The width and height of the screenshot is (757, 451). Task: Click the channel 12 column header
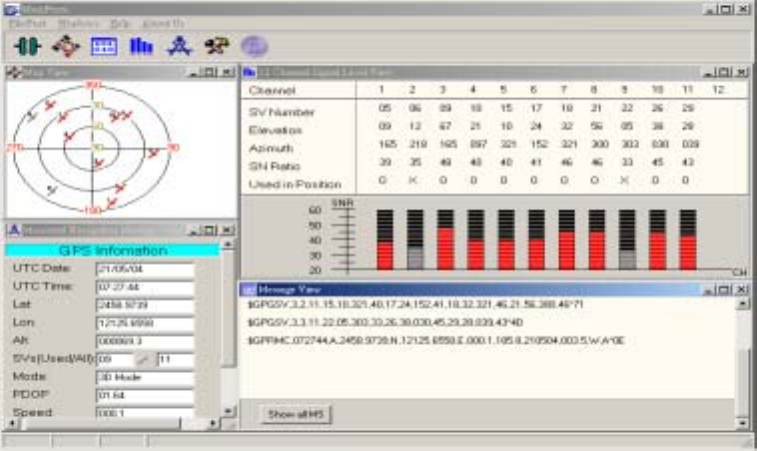point(718,90)
